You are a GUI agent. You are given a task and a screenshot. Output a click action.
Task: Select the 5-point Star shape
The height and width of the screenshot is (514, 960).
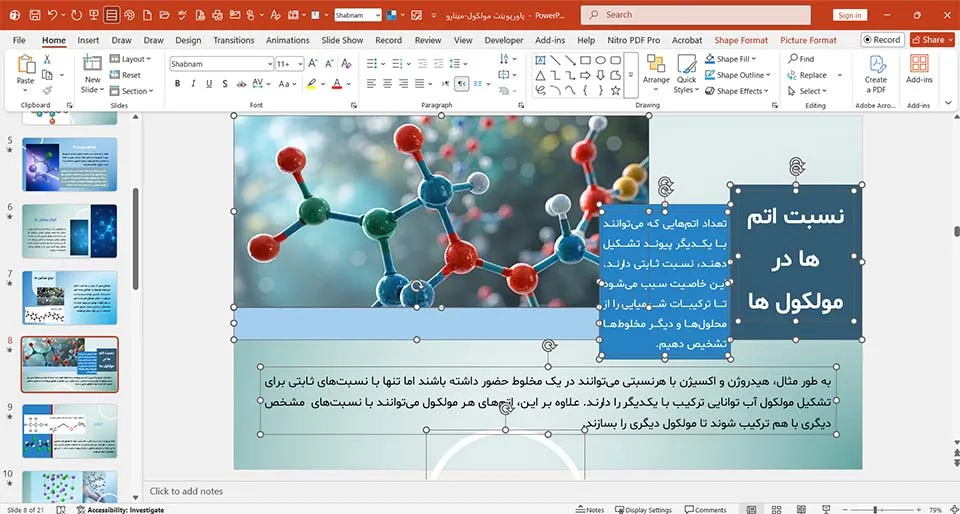coord(615,91)
